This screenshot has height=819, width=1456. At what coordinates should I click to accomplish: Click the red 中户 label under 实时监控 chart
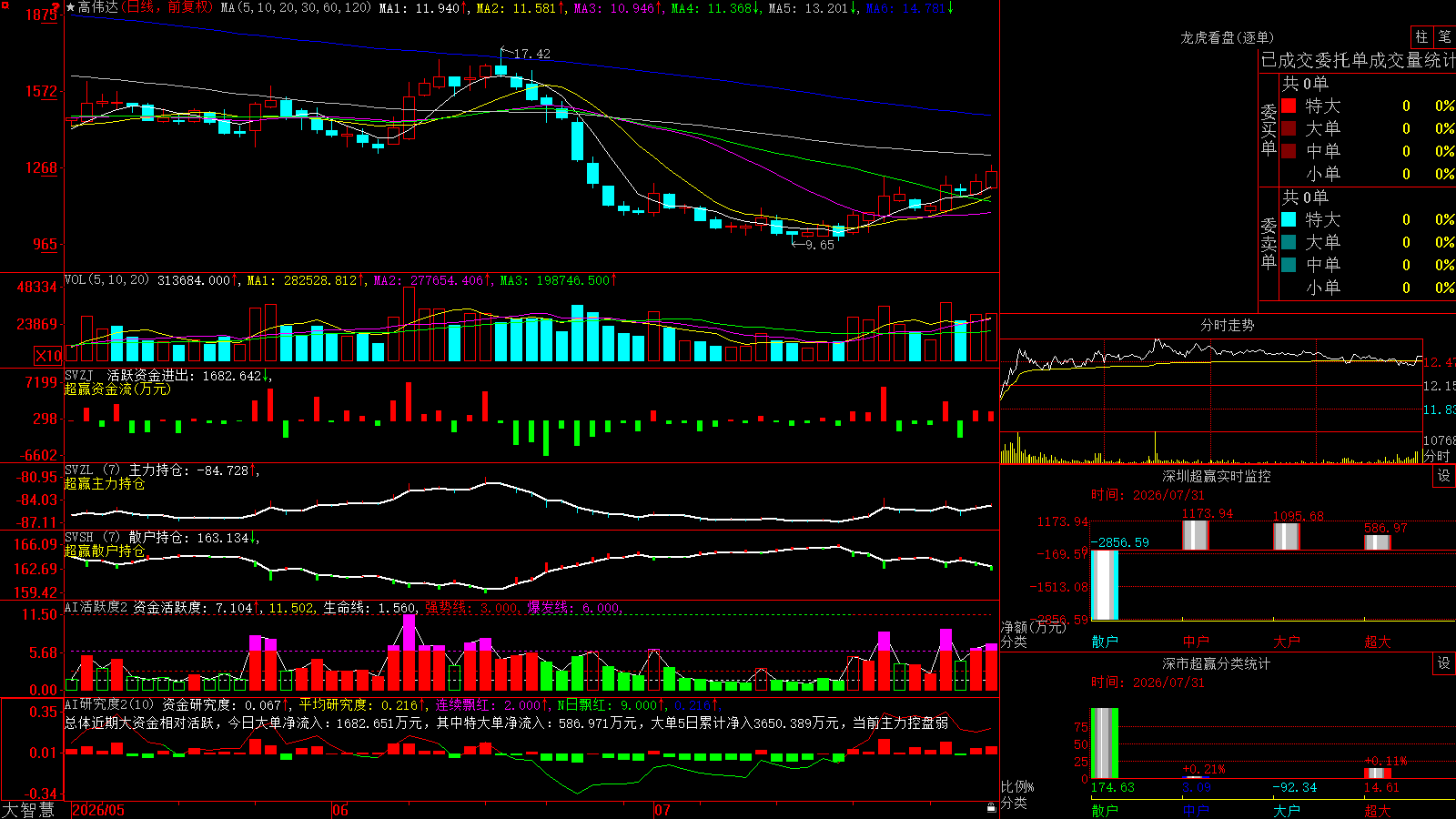point(1196,642)
